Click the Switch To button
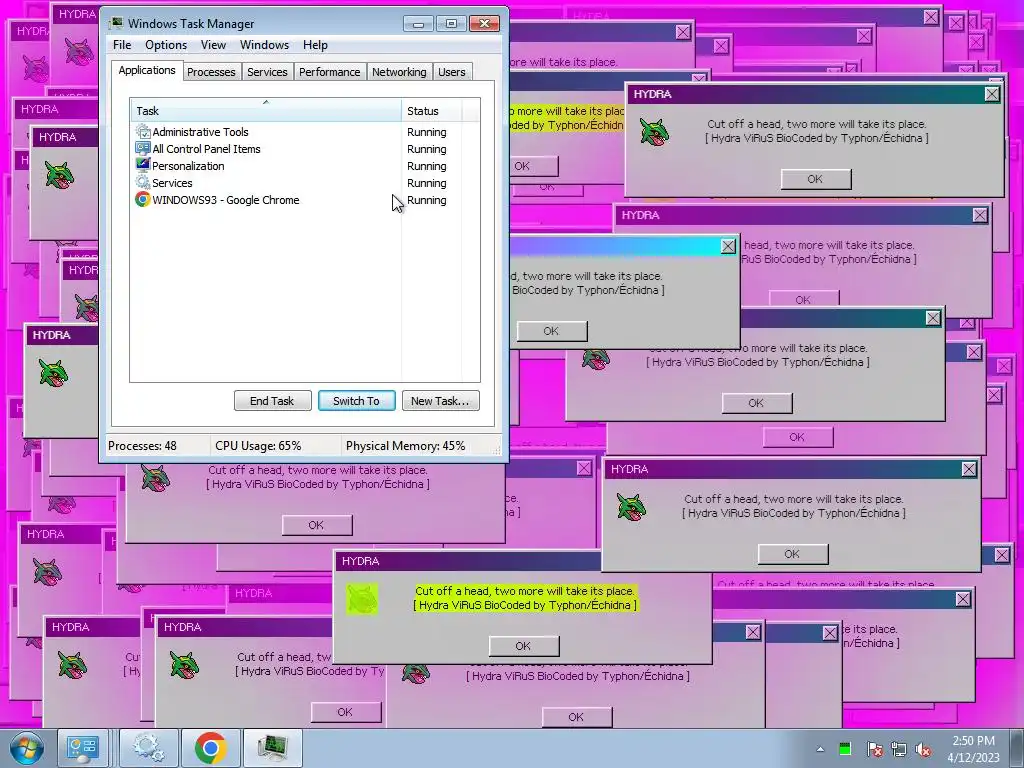This screenshot has width=1024, height=768. pyautogui.click(x=357, y=401)
